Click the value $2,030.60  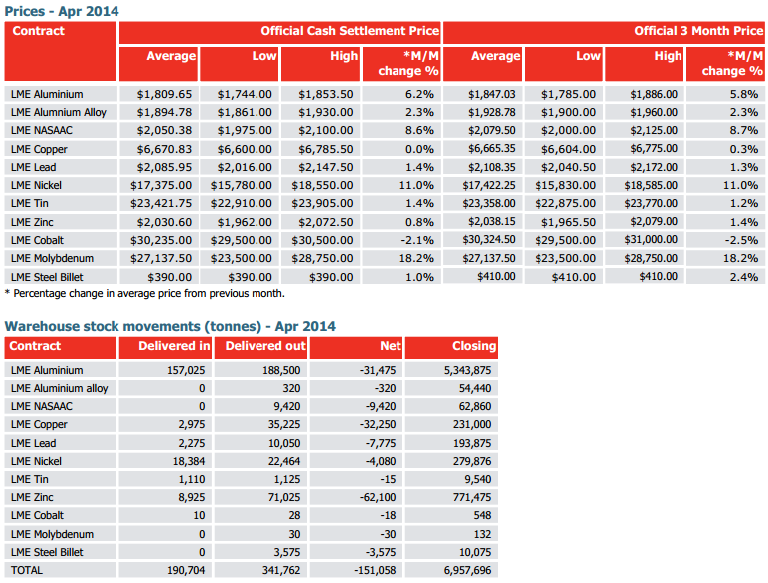164,222
